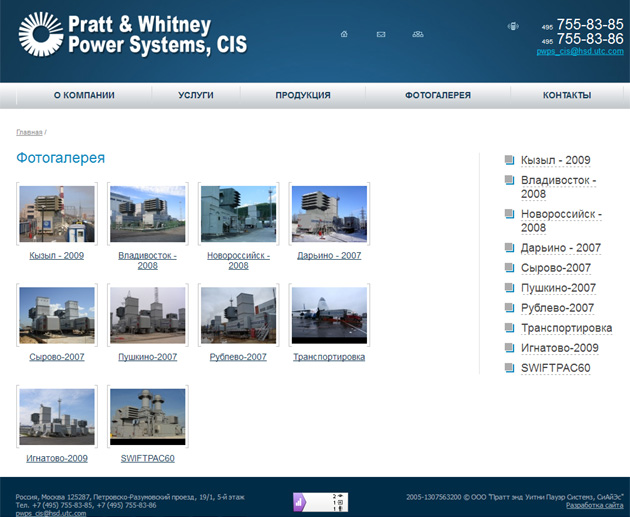Open Разработка сайта link in the footer
Viewport: 630px width, 517px height.
point(594,505)
